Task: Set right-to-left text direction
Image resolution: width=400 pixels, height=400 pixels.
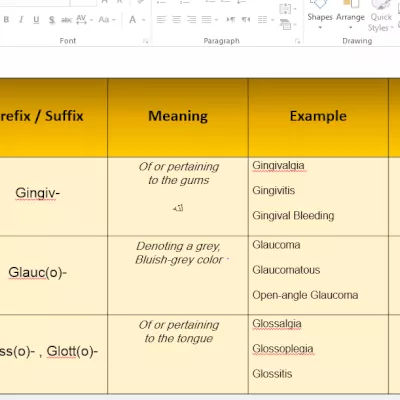Action: tap(246, 20)
